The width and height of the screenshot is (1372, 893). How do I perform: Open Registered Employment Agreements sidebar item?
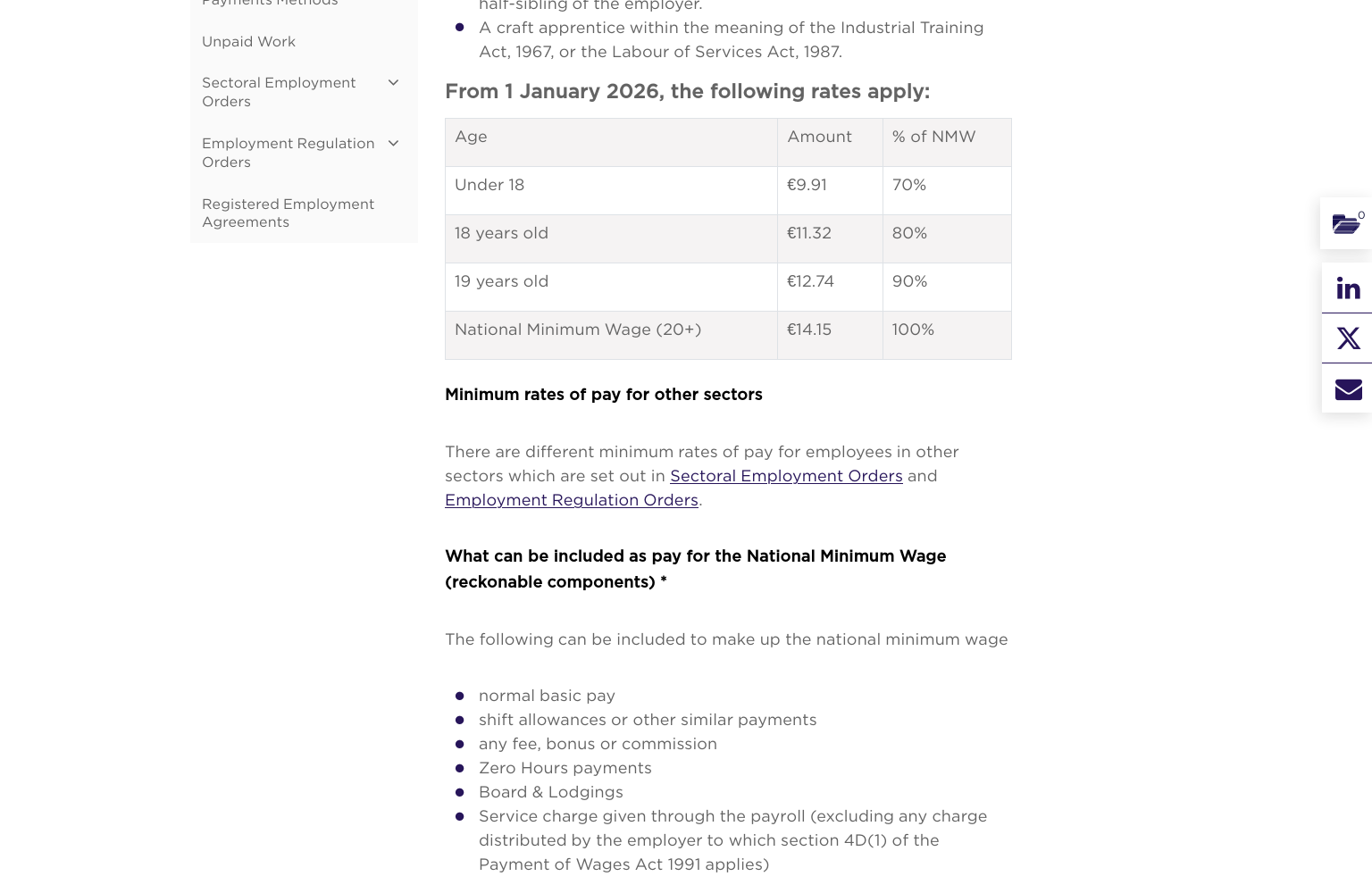(288, 213)
